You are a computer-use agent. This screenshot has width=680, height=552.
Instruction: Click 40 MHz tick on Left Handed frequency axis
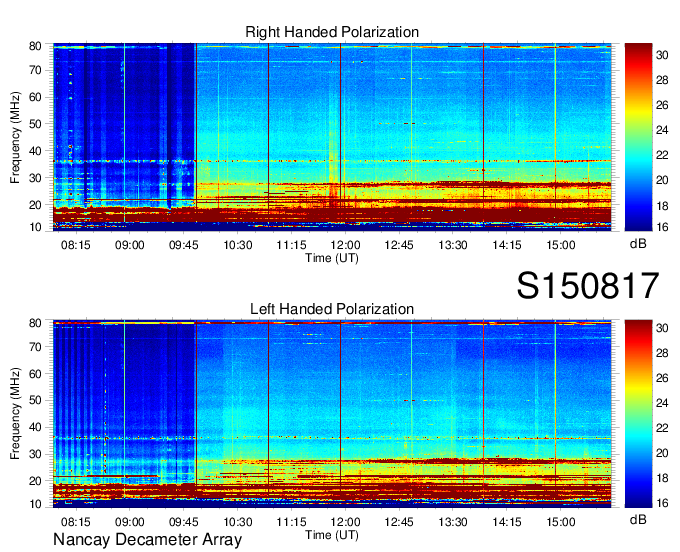pyautogui.click(x=35, y=428)
